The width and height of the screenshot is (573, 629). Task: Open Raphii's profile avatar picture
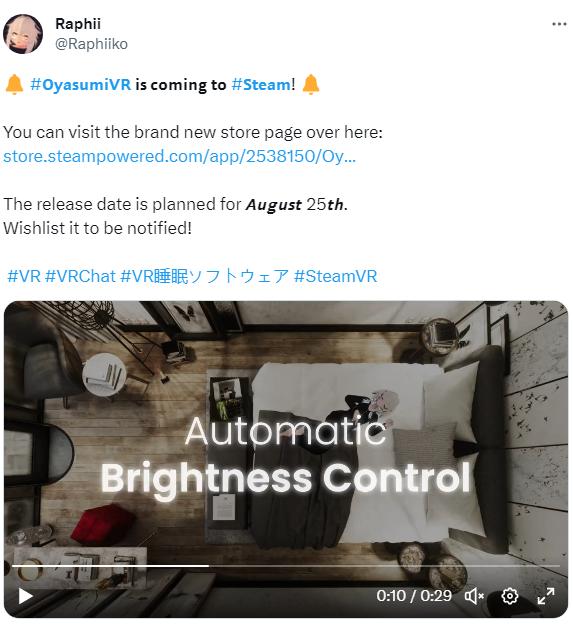point(23,34)
